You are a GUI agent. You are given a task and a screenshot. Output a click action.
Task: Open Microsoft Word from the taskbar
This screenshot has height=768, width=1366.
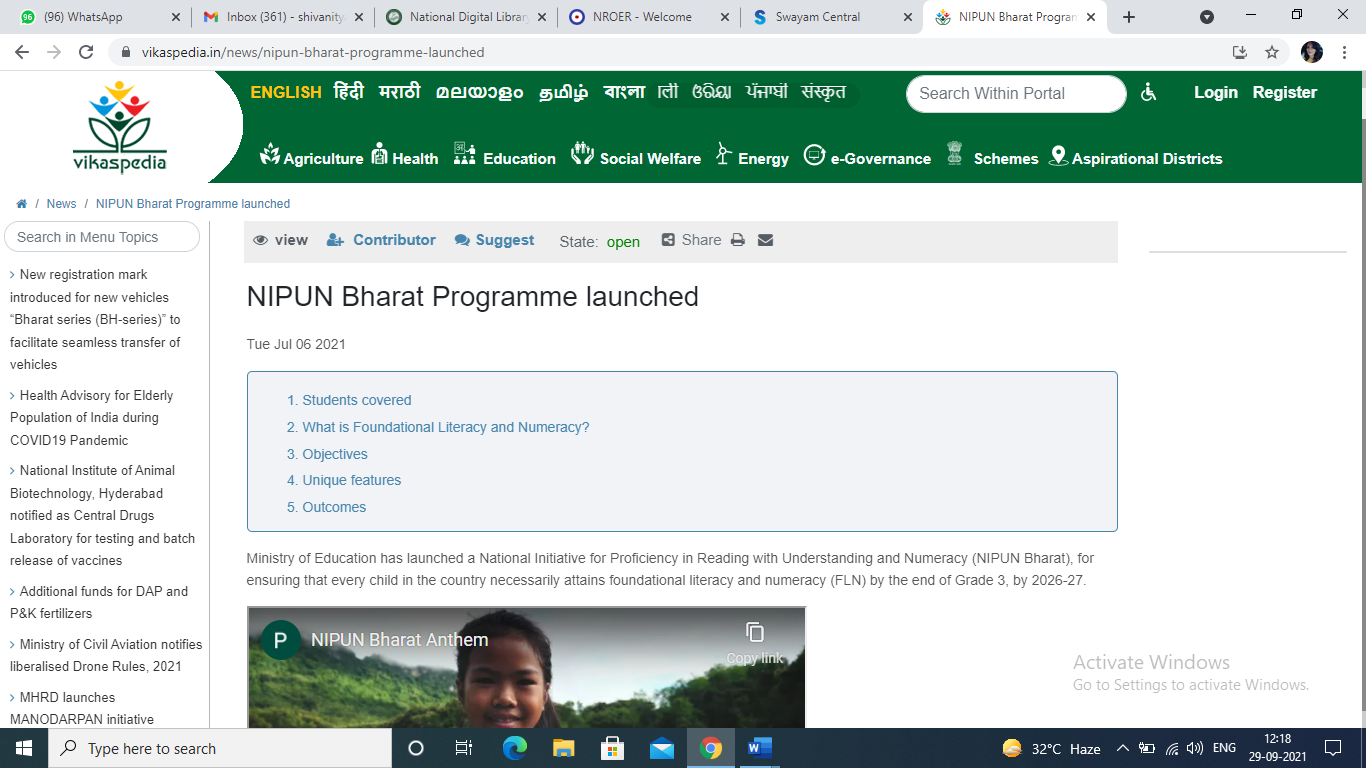[x=760, y=748]
